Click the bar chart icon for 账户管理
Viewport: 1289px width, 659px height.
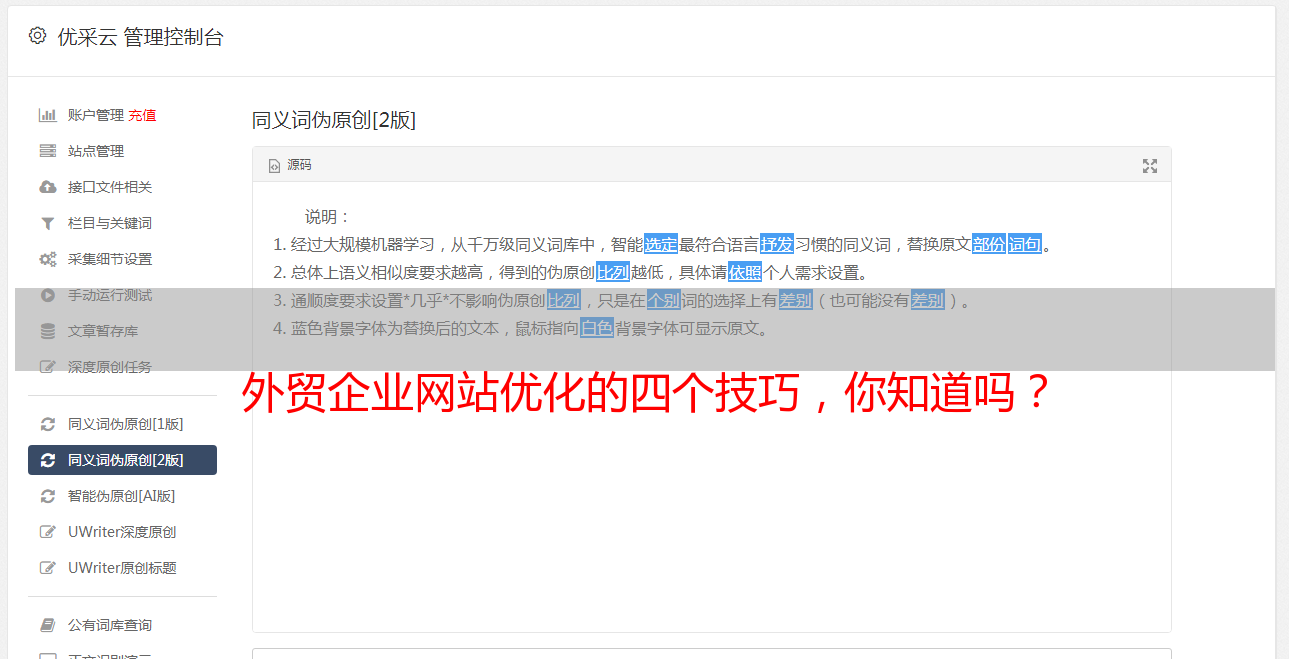(x=47, y=115)
